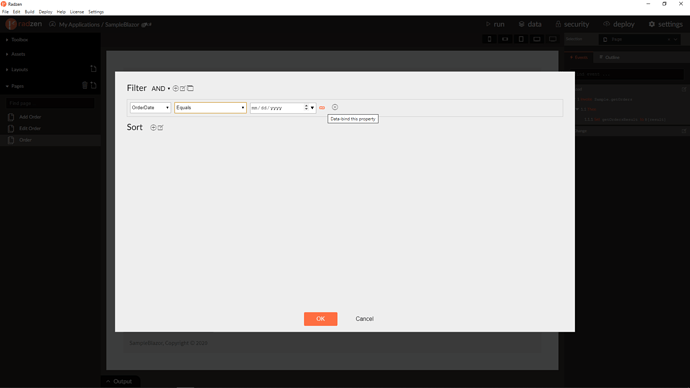Click the orange data-bind link icon
The image size is (690, 388).
tap(322, 108)
